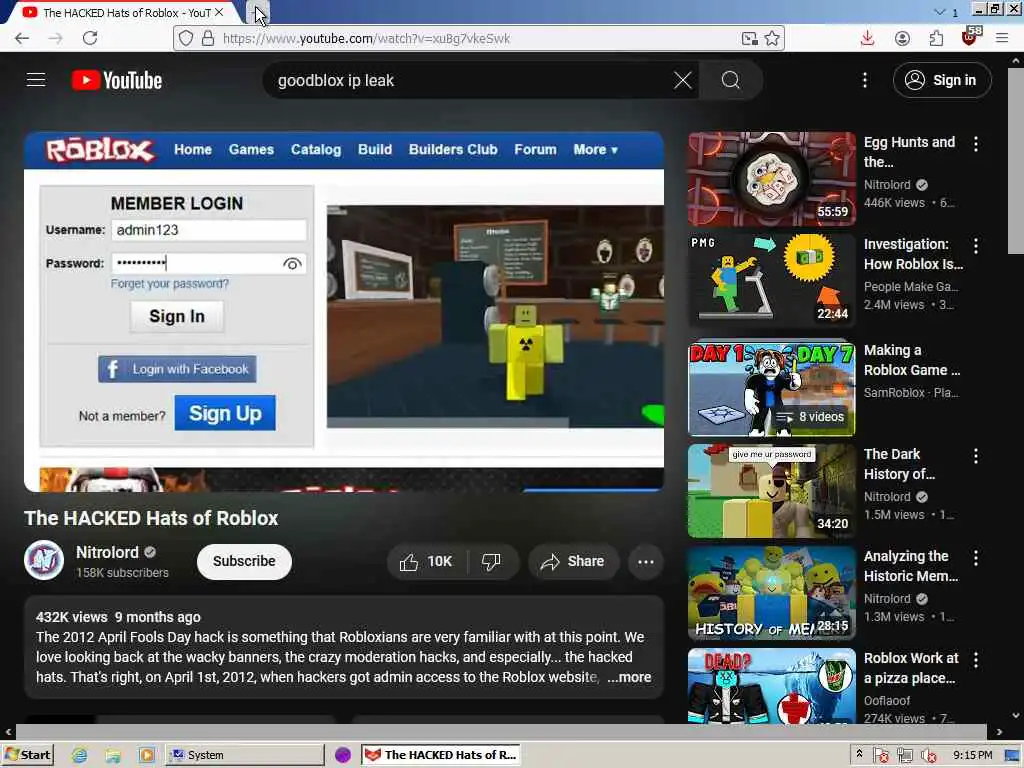This screenshot has width=1024, height=768.
Task: Close the HACKED Hats browser tab
Action: coord(219,12)
